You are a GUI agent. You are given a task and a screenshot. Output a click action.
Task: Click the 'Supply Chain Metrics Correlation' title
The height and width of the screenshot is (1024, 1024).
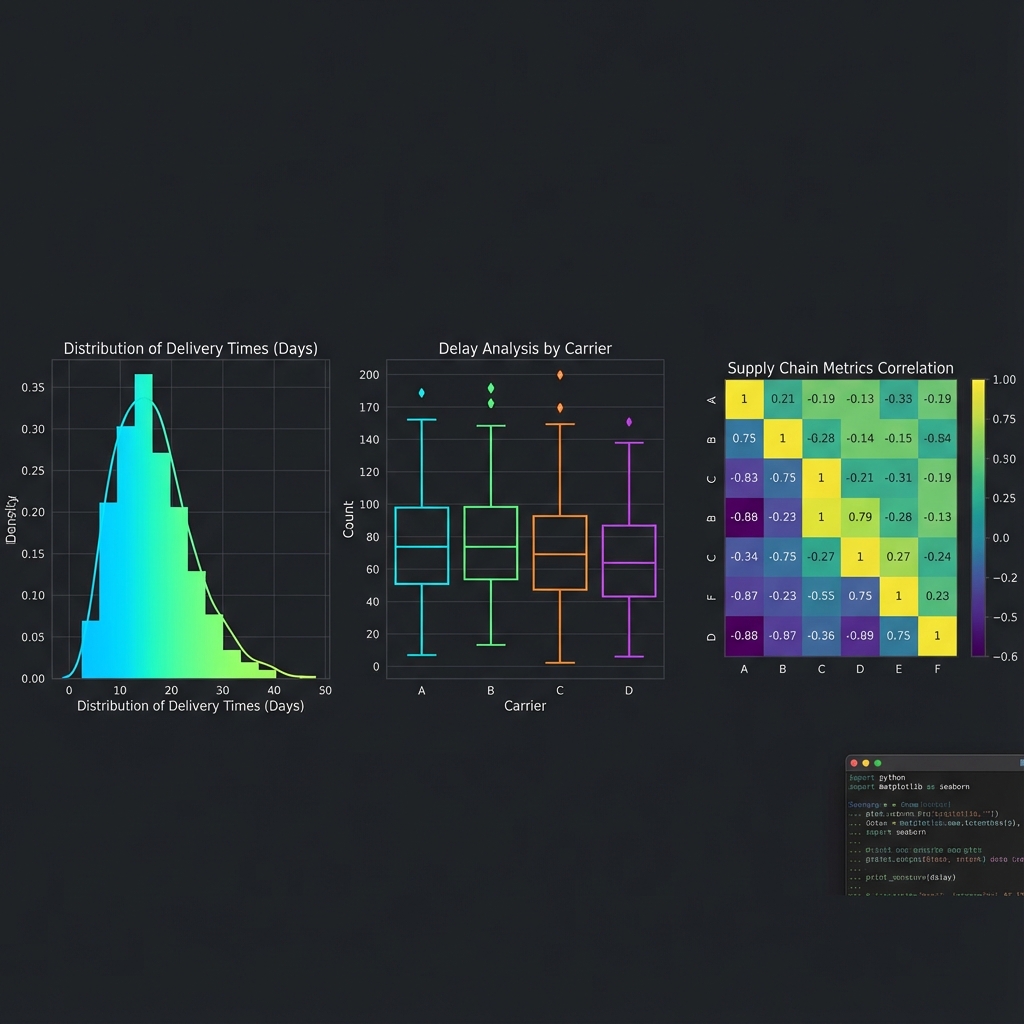pyautogui.click(x=839, y=368)
